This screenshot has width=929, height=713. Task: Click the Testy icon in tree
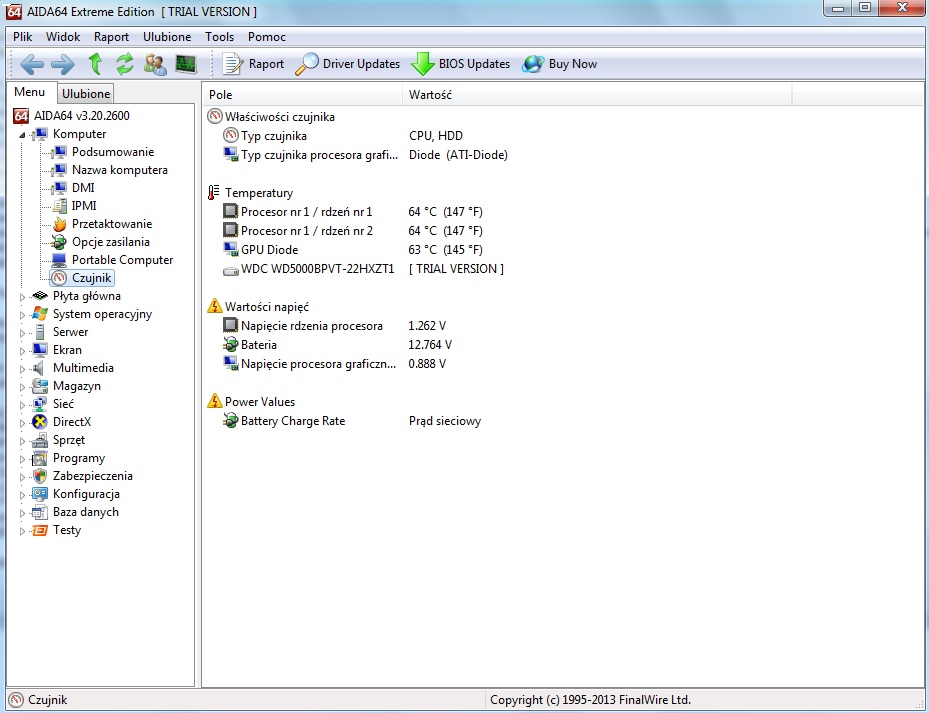click(x=40, y=530)
